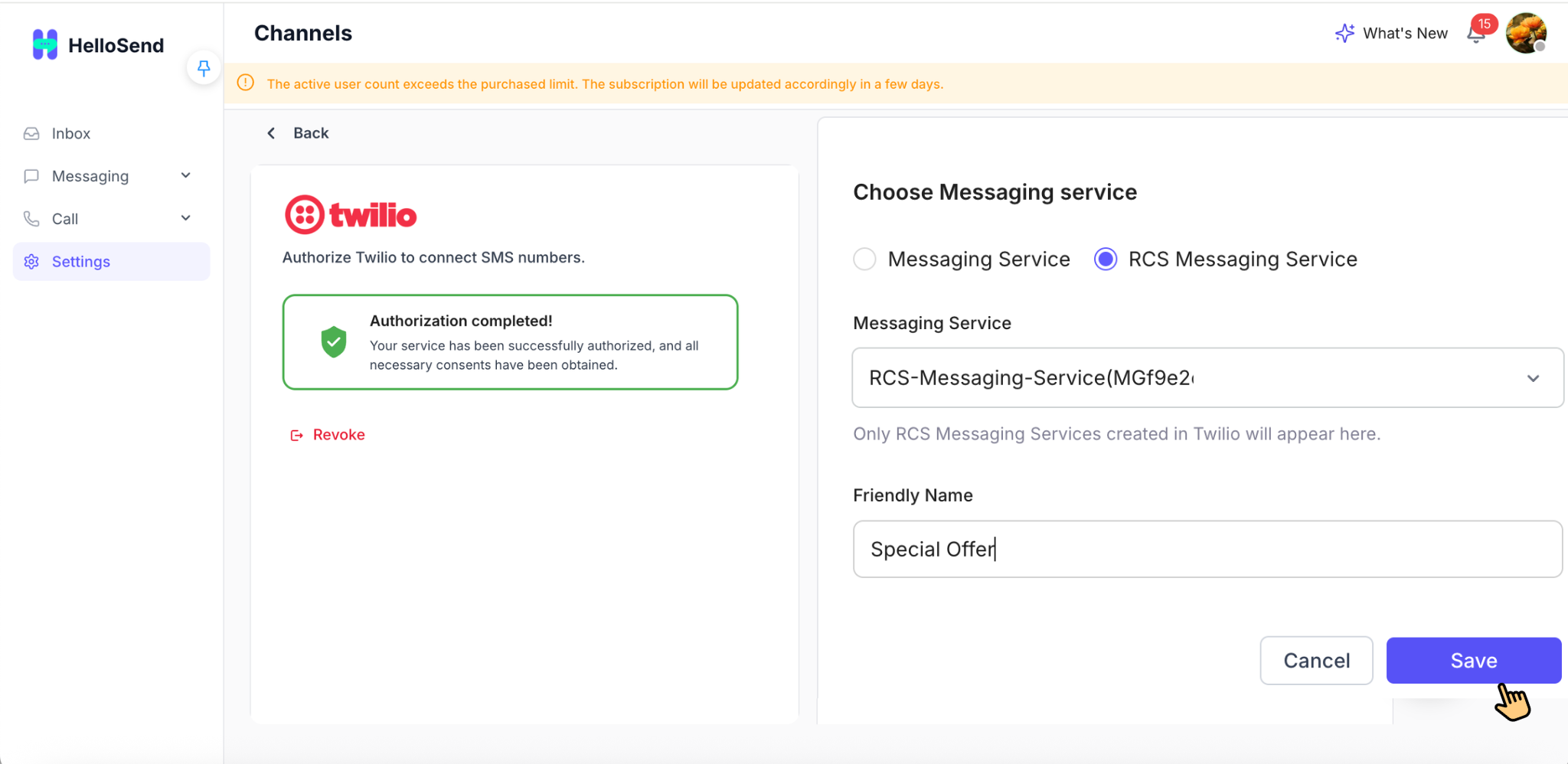Click the Save button
This screenshot has height=764, width=1568.
point(1473,660)
